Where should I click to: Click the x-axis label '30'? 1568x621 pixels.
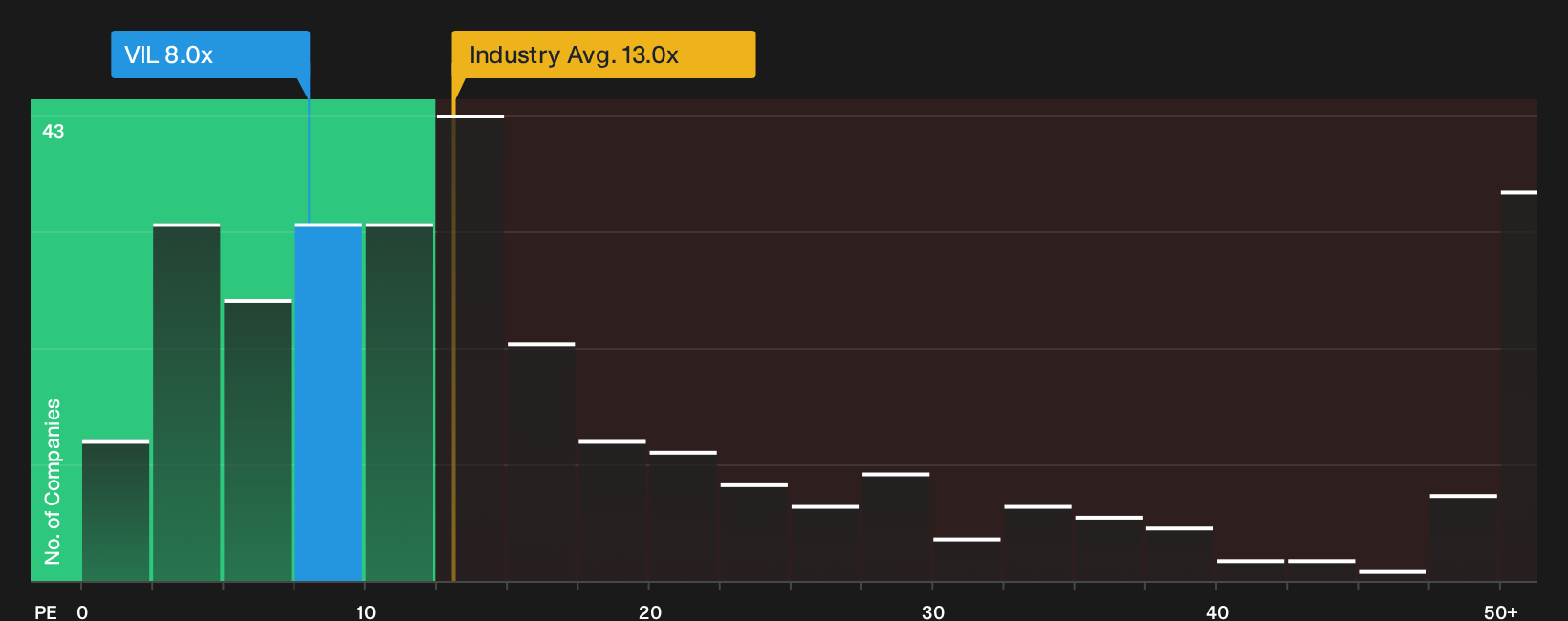(933, 611)
